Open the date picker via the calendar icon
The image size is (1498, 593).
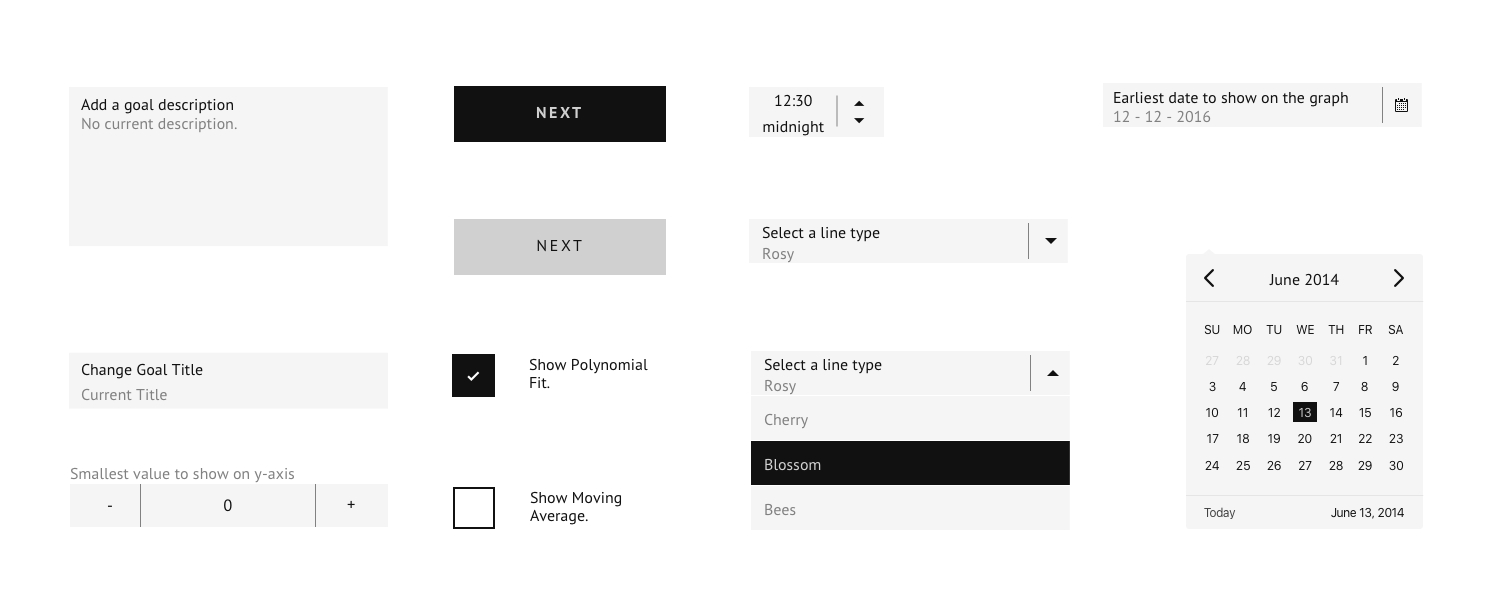(1401, 104)
